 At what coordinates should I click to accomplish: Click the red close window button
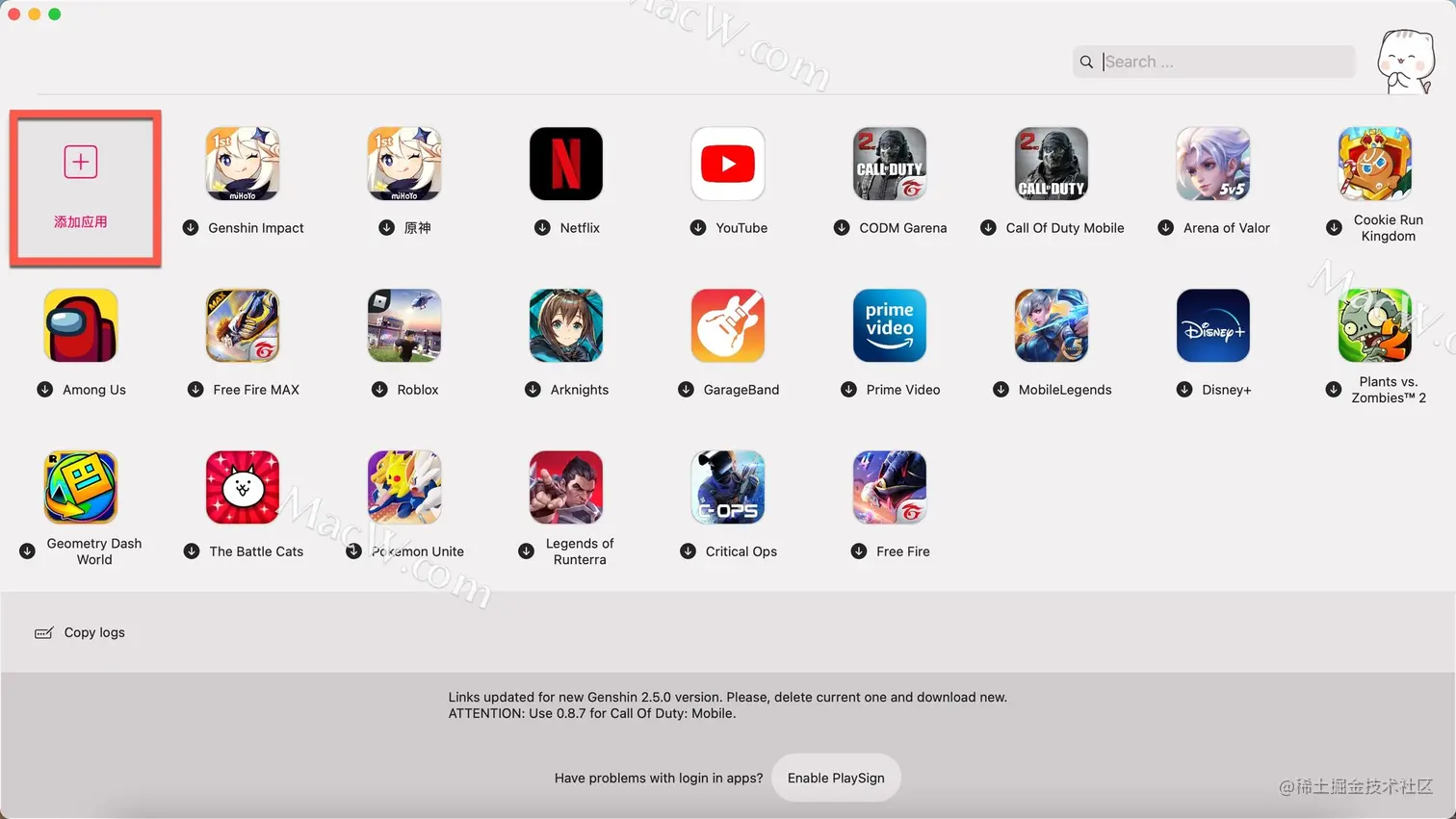[13, 13]
